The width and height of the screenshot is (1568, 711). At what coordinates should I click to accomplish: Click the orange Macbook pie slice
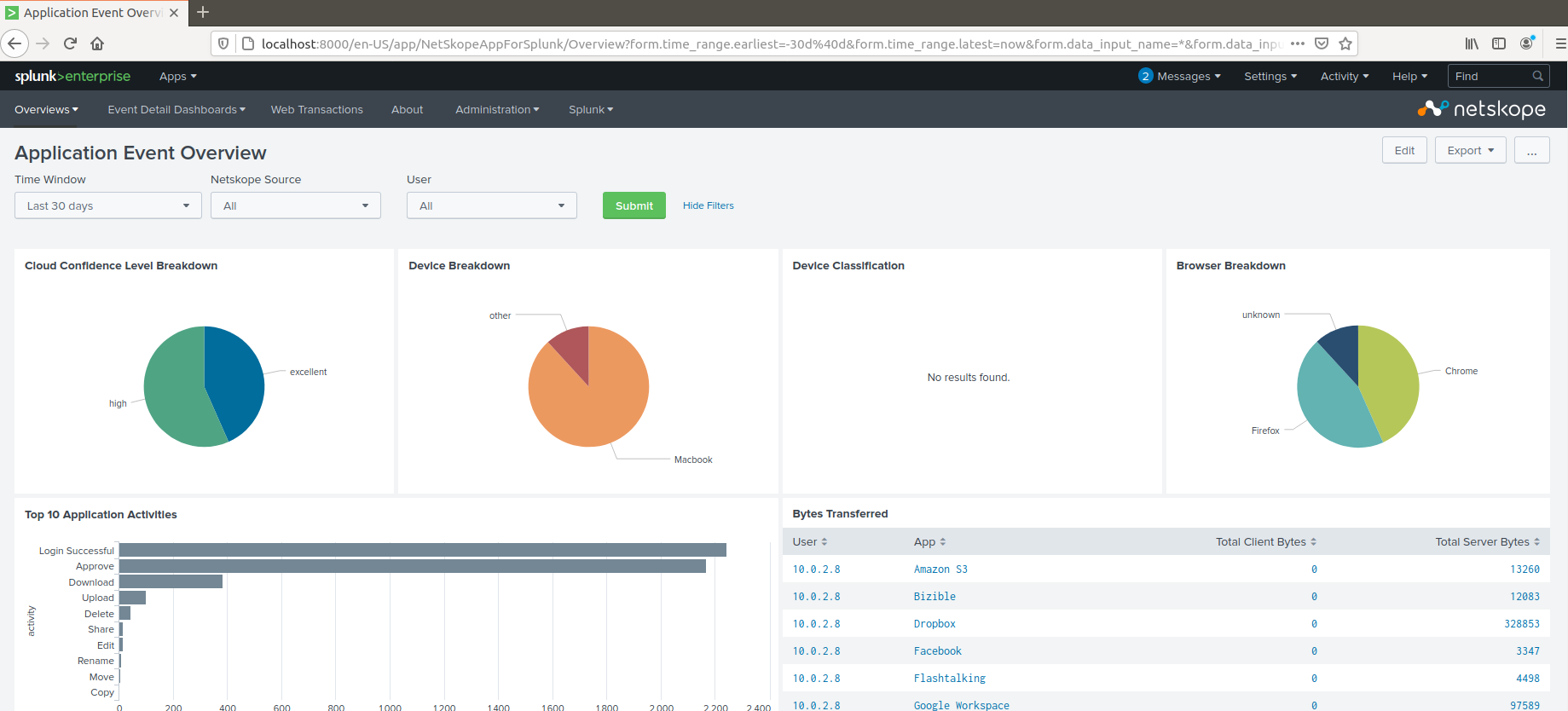[x=588, y=401]
